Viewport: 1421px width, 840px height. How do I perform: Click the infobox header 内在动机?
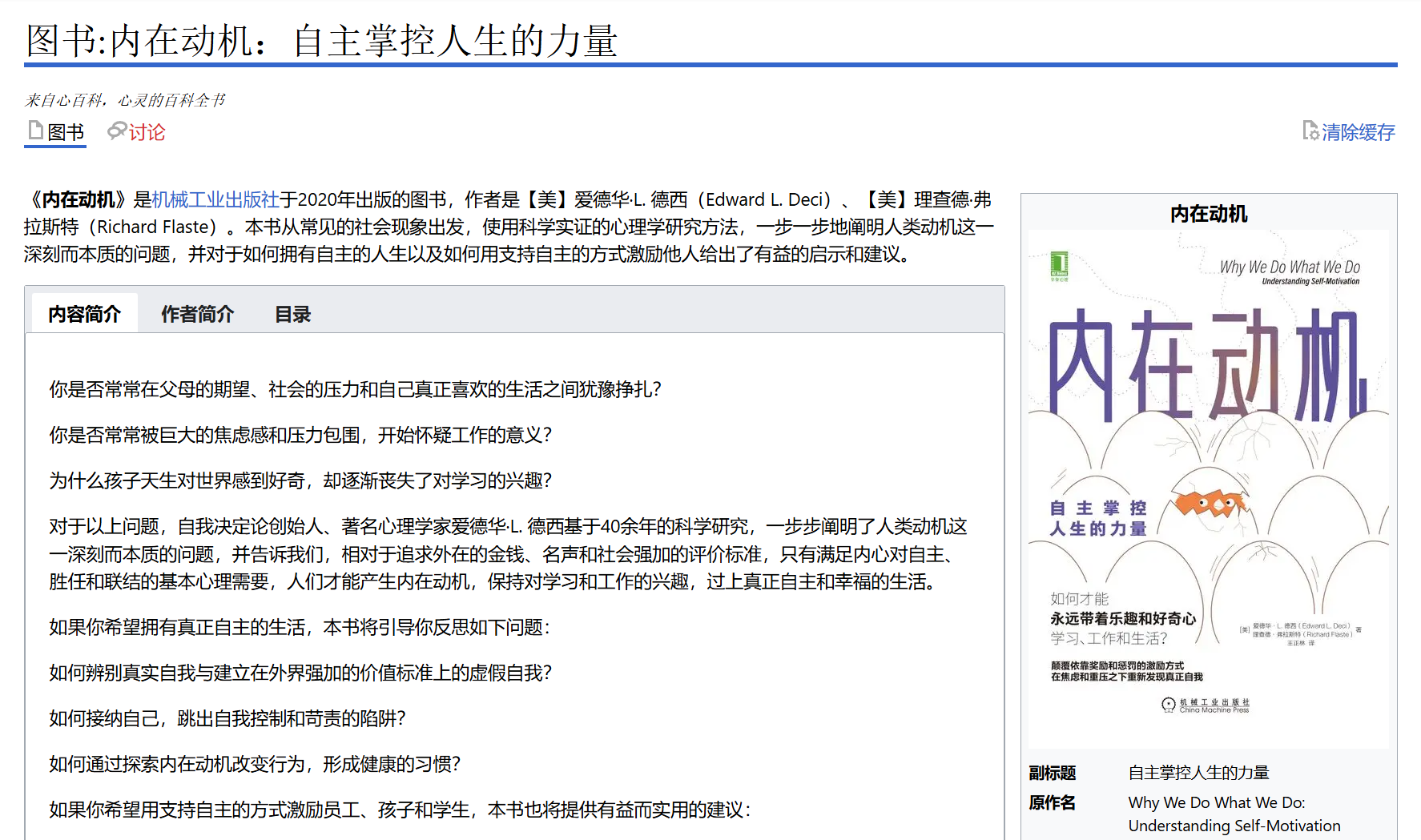pyautogui.click(x=1208, y=214)
